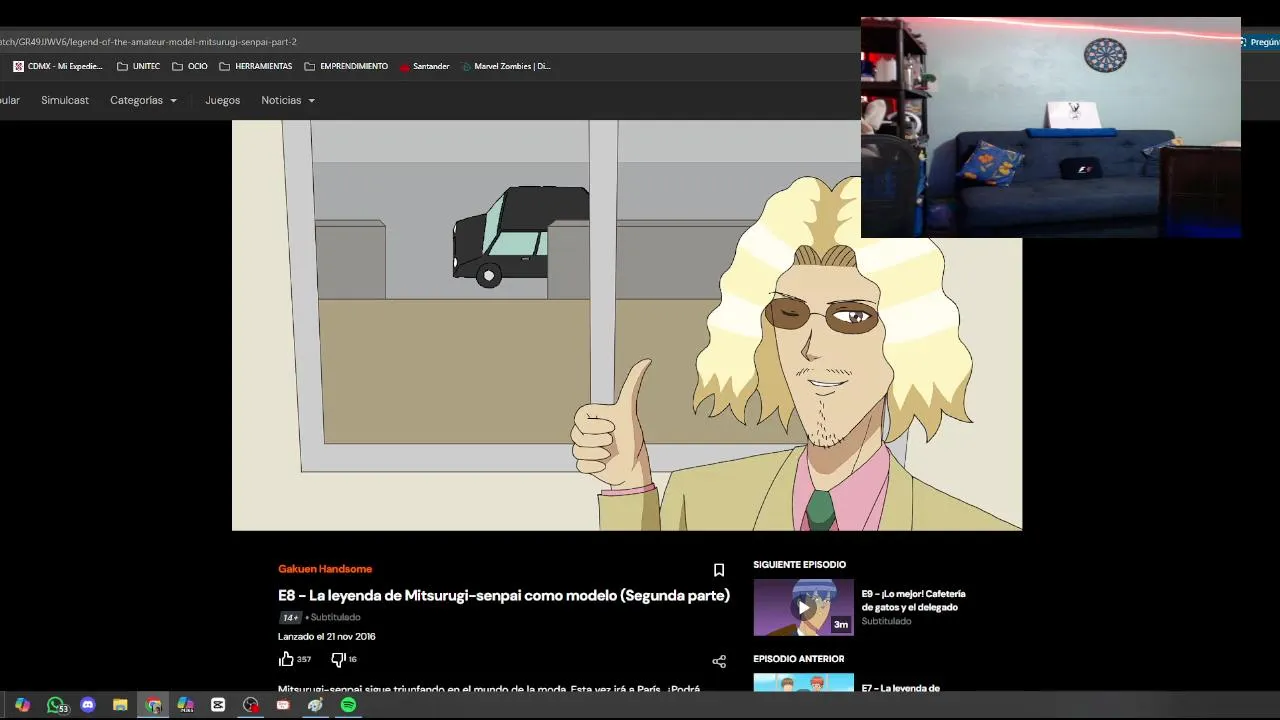Like the episode with thumbs up

[286, 659]
